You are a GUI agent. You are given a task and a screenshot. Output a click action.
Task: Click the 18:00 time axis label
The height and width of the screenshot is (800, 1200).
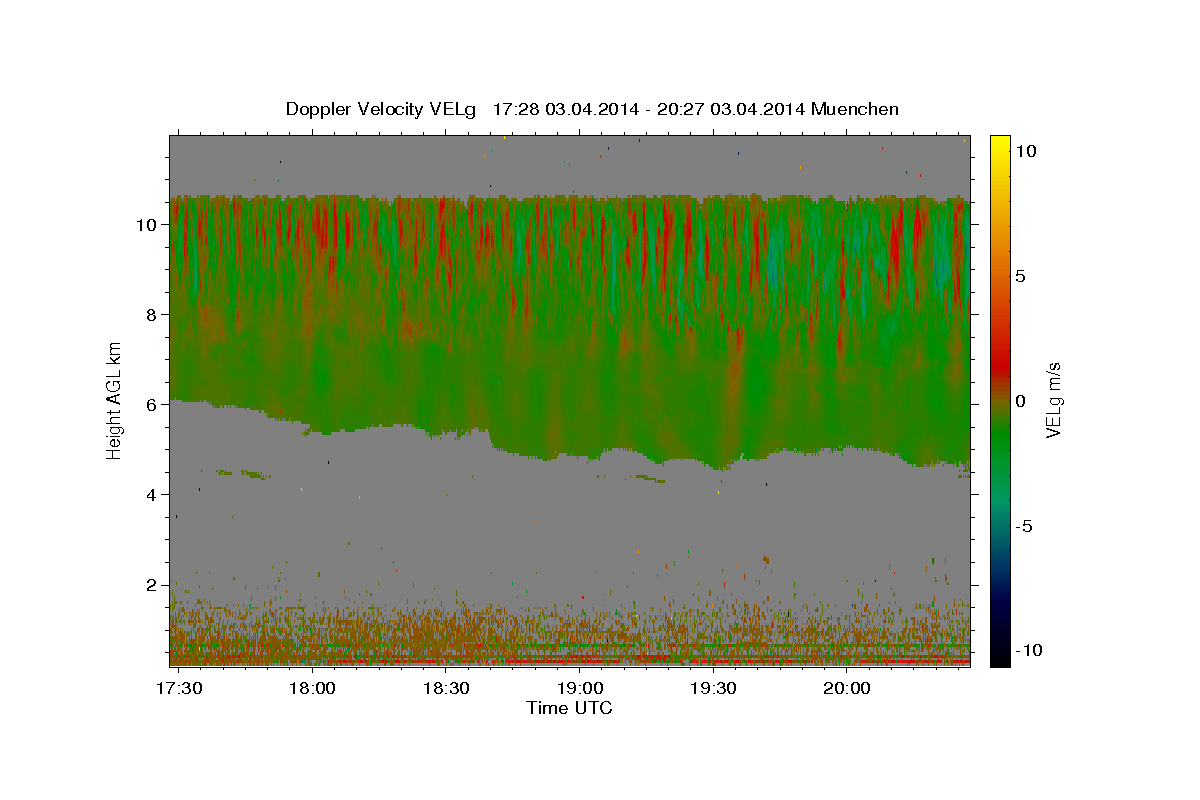[313, 689]
